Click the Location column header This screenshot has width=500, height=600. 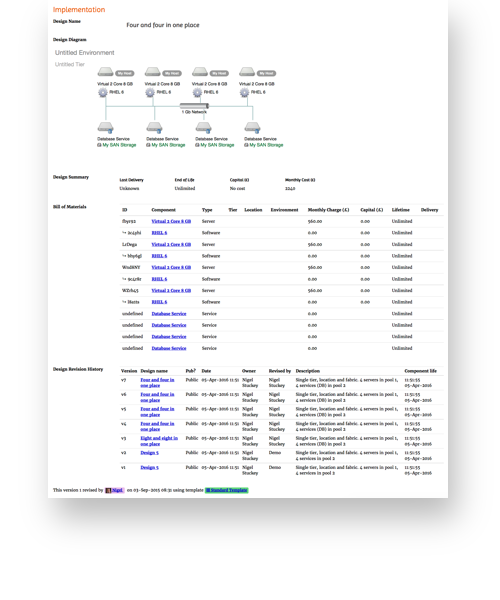[253, 210]
